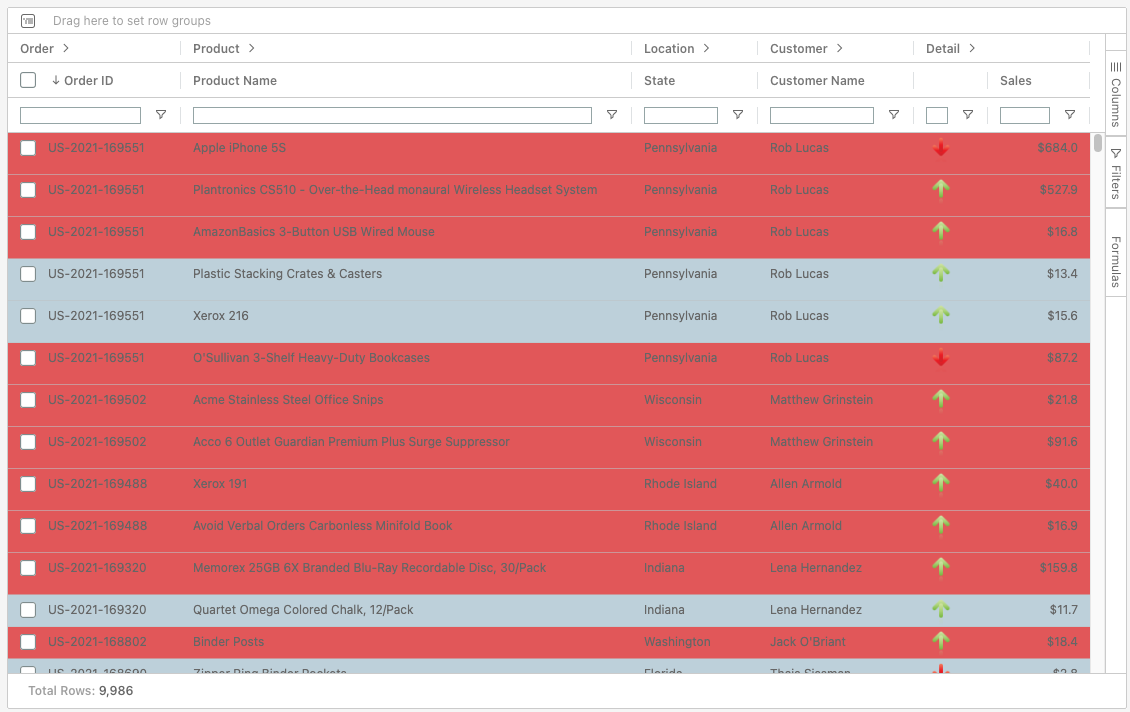1130x712 pixels.
Task: Click the row group icon in drag panel
Action: point(28,21)
